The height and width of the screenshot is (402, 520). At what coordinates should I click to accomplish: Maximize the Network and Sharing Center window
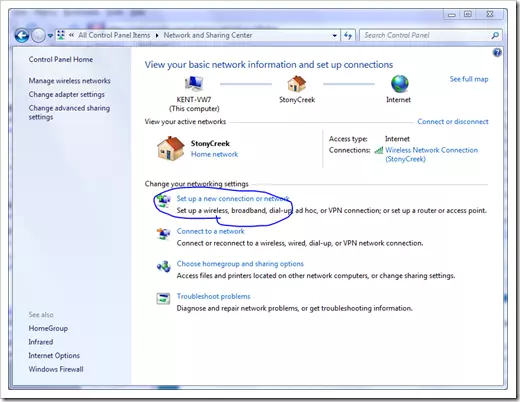coord(468,14)
